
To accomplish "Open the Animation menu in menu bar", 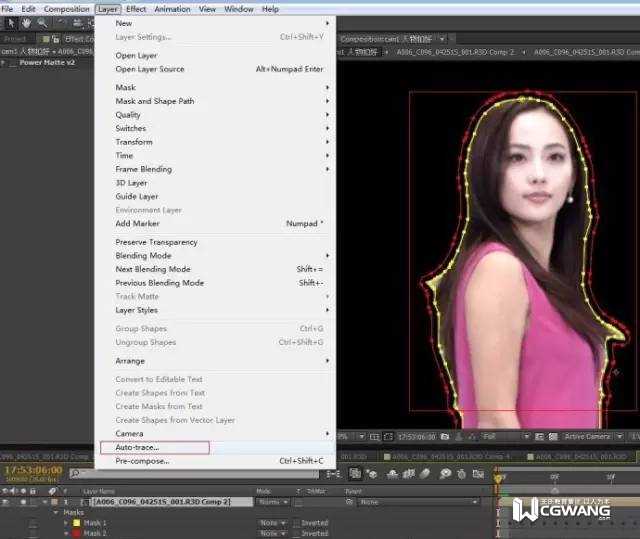I will 172,9.
